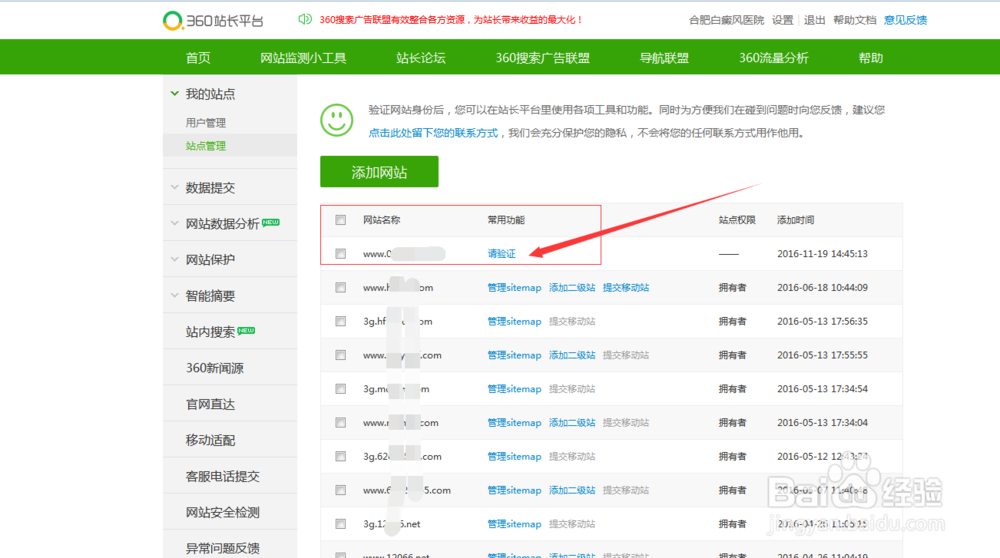Image resolution: width=1000 pixels, height=558 pixels.
Task: Click the 请验证 verify link
Action: pyautogui.click(x=501, y=254)
